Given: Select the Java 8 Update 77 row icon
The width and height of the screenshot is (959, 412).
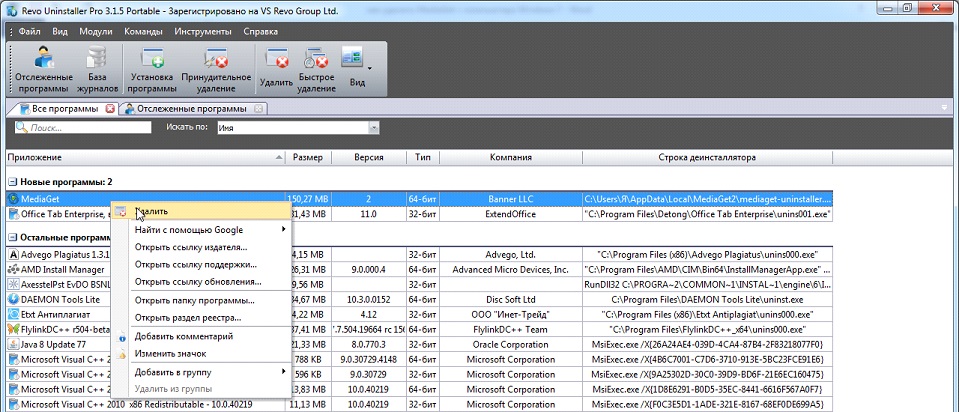Looking at the screenshot, I should (13, 344).
